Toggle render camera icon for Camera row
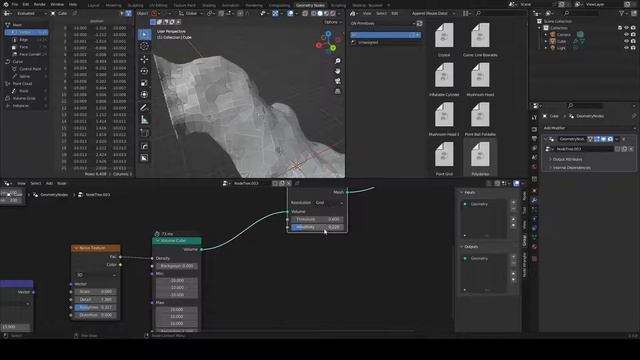Screen dimensions: 640x360 click(x=633, y=35)
